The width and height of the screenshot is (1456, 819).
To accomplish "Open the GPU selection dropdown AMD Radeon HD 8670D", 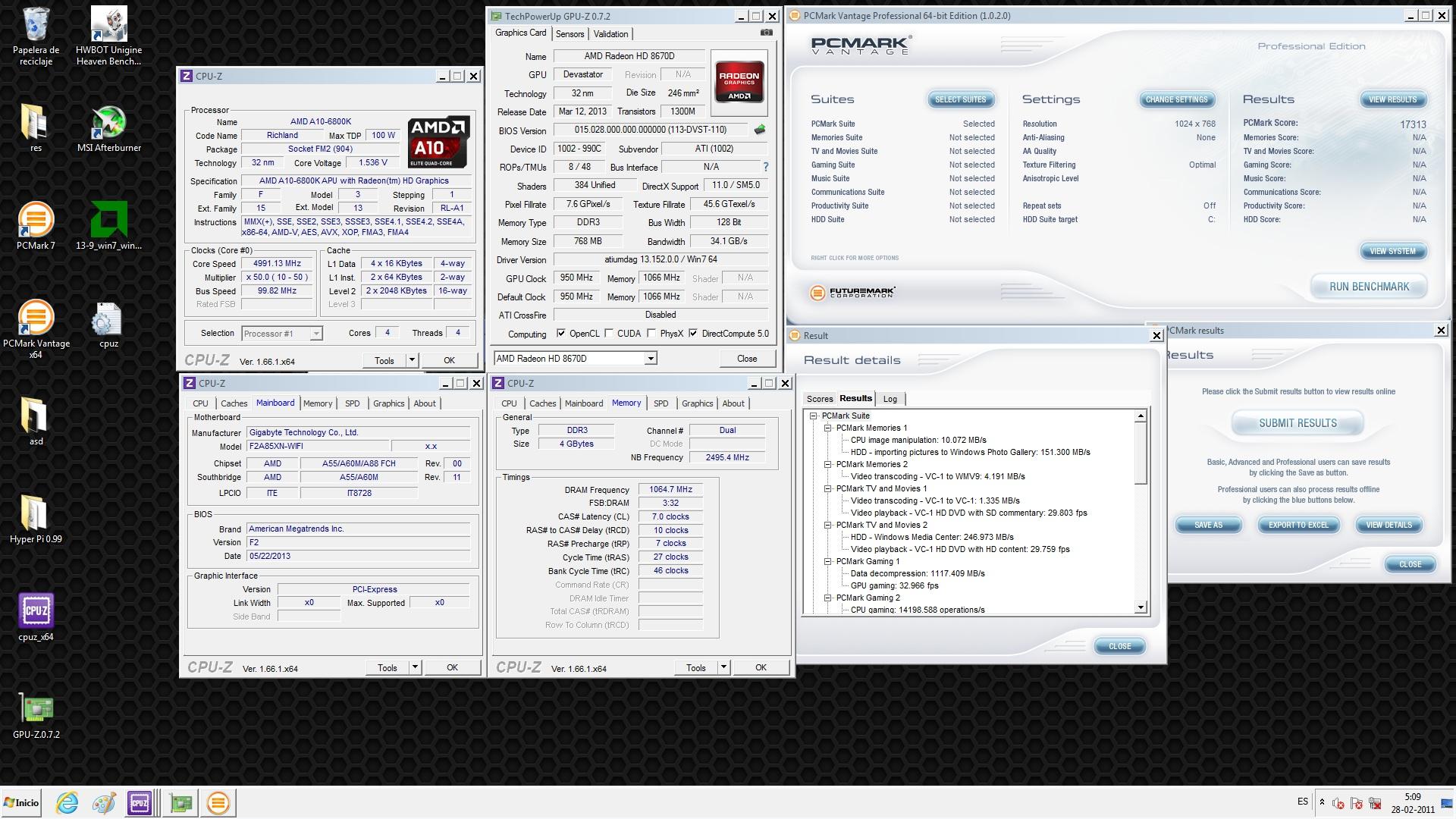I will coord(575,359).
